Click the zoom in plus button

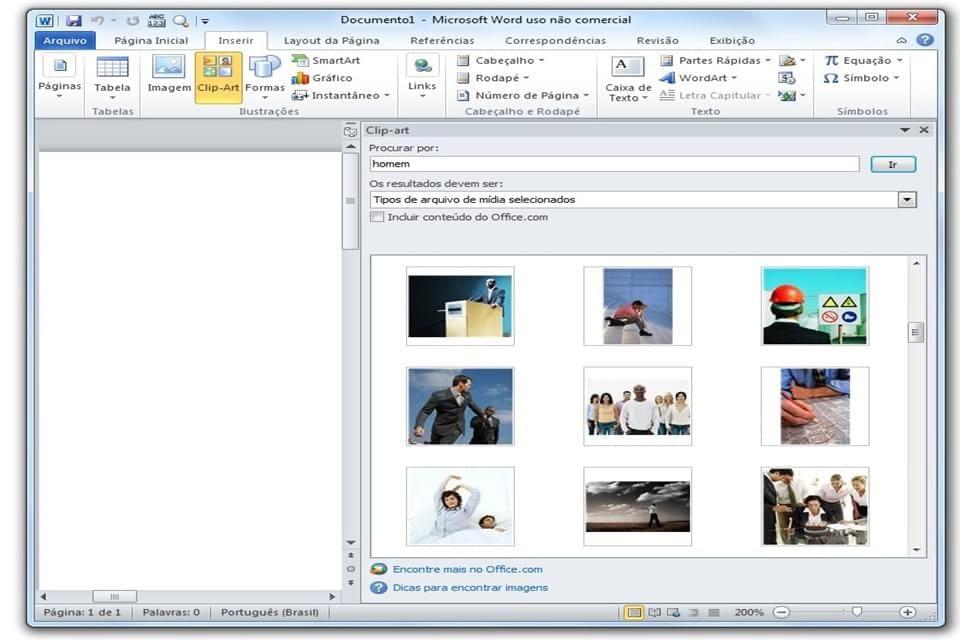click(x=907, y=612)
